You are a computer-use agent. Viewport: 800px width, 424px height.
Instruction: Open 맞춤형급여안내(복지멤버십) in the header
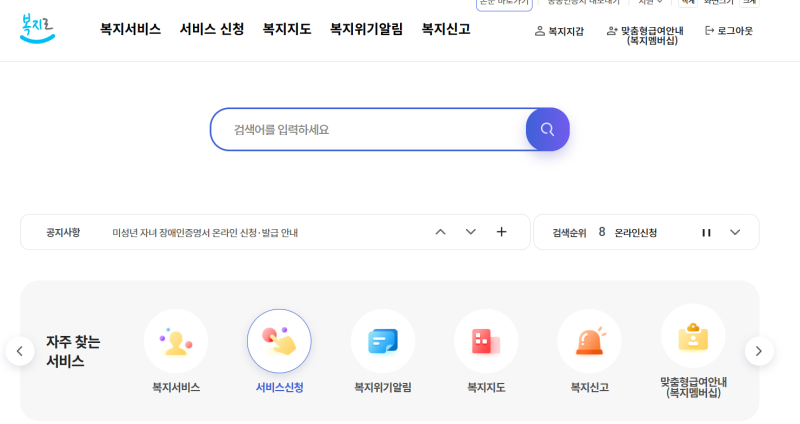[x=645, y=35]
